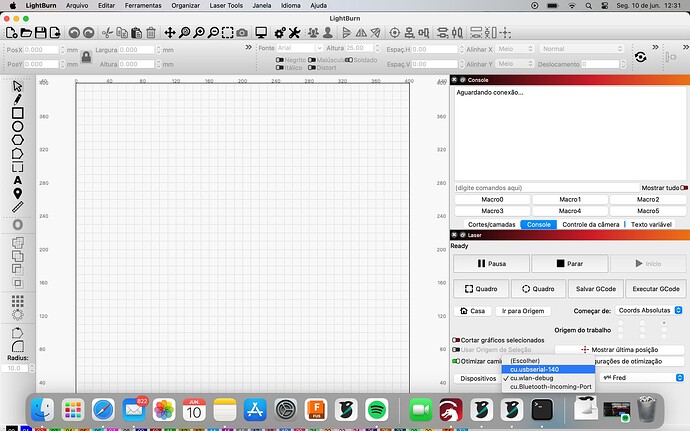This screenshot has height=431, width=690.
Task: Open the Fred device dropdown
Action: pos(642,378)
